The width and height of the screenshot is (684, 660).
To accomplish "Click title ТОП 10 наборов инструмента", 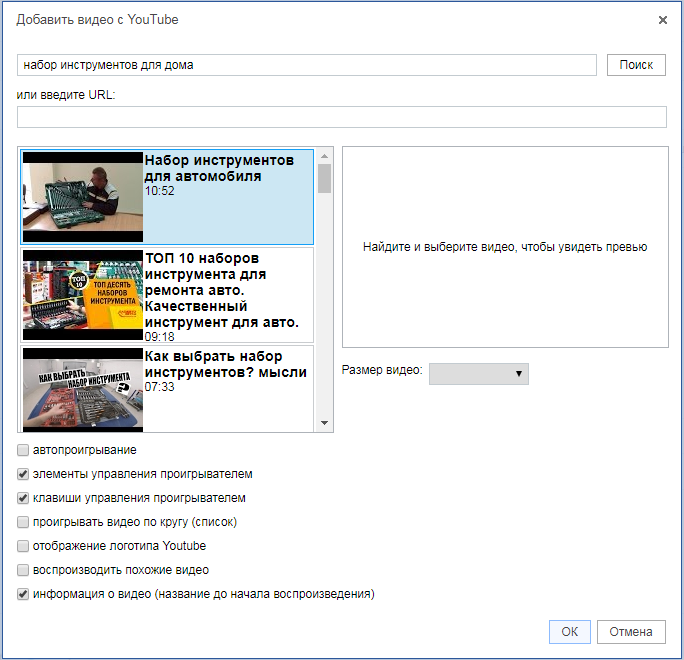I will click(222, 289).
